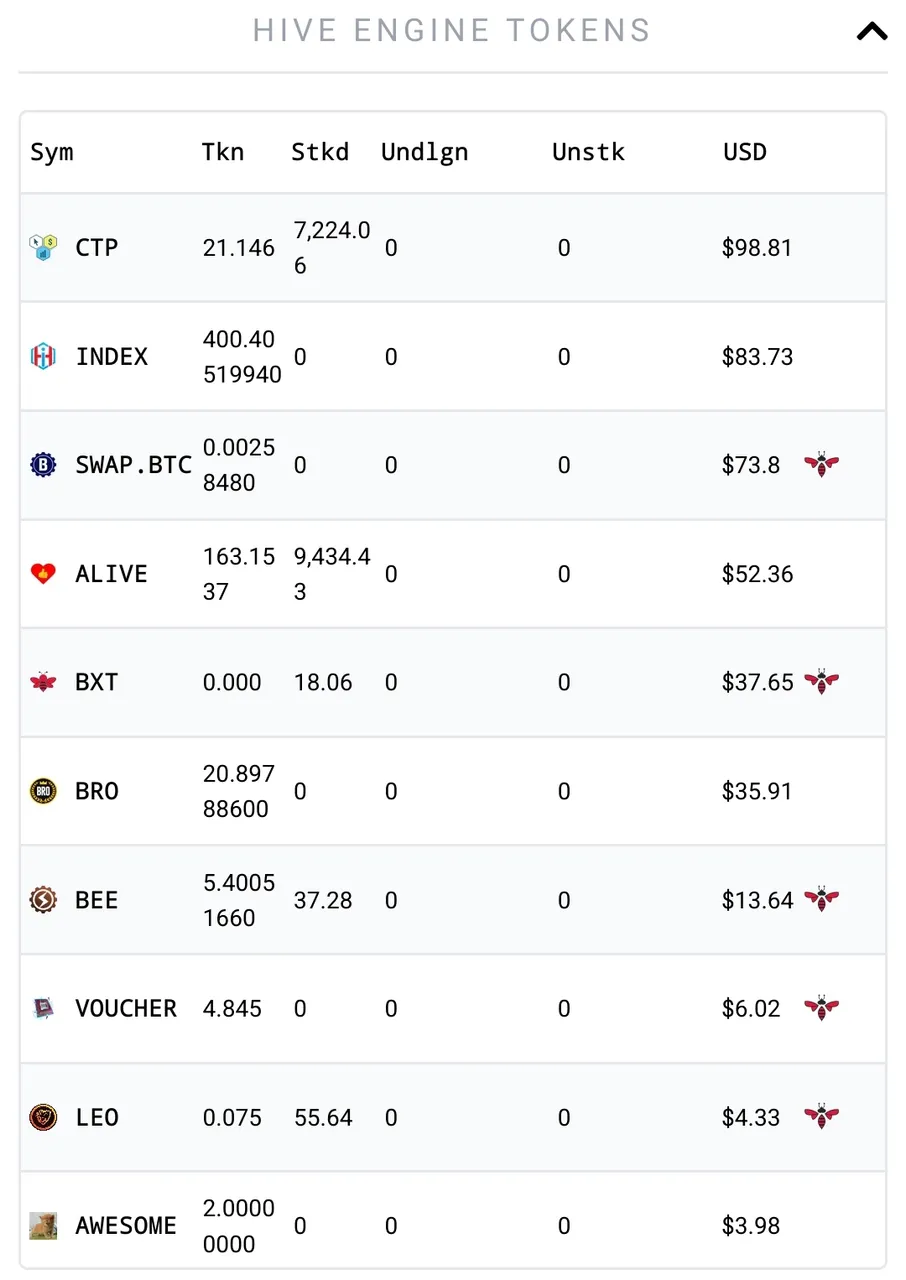Click the INDEX token icon

tap(43, 356)
